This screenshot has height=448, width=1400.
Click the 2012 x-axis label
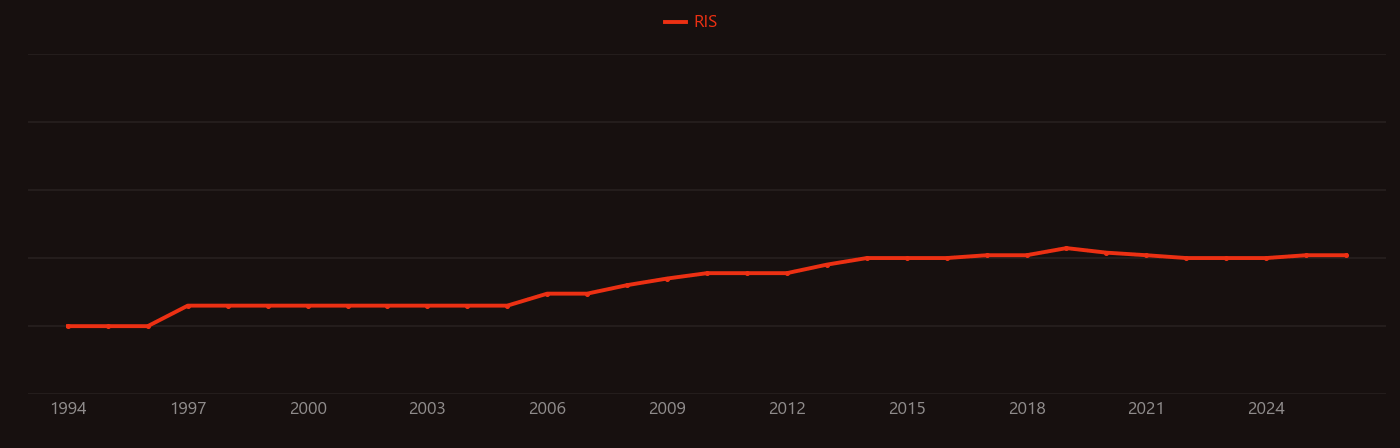pyautogui.click(x=787, y=409)
